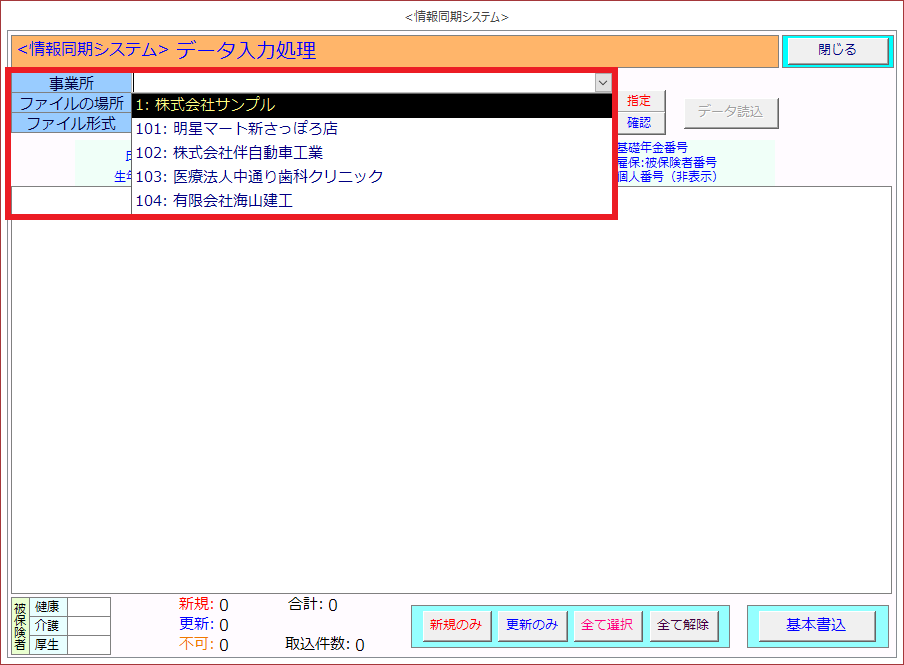
Task: Click the 確認 button
Action: (x=639, y=123)
